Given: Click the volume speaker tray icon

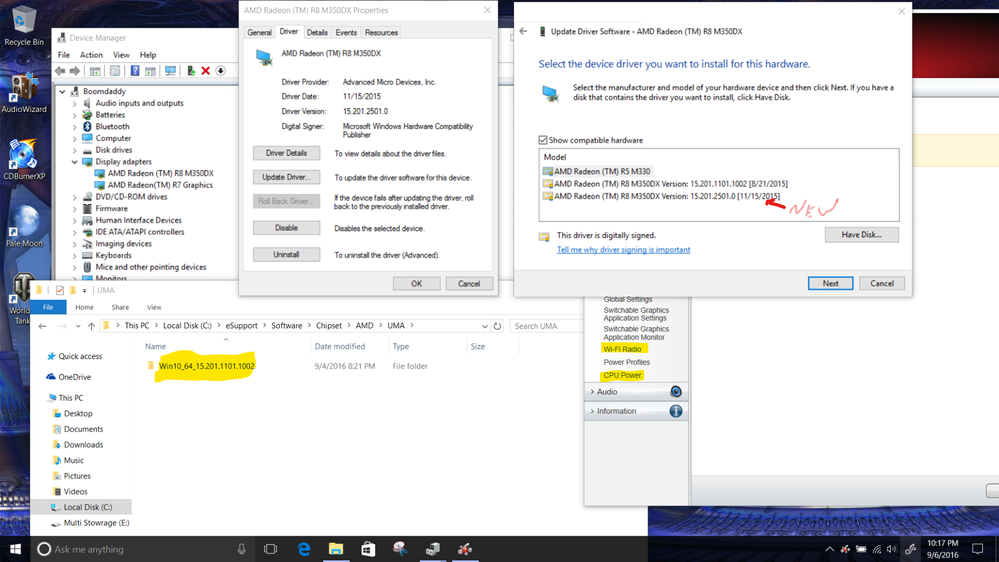Looking at the screenshot, I should tap(891, 549).
